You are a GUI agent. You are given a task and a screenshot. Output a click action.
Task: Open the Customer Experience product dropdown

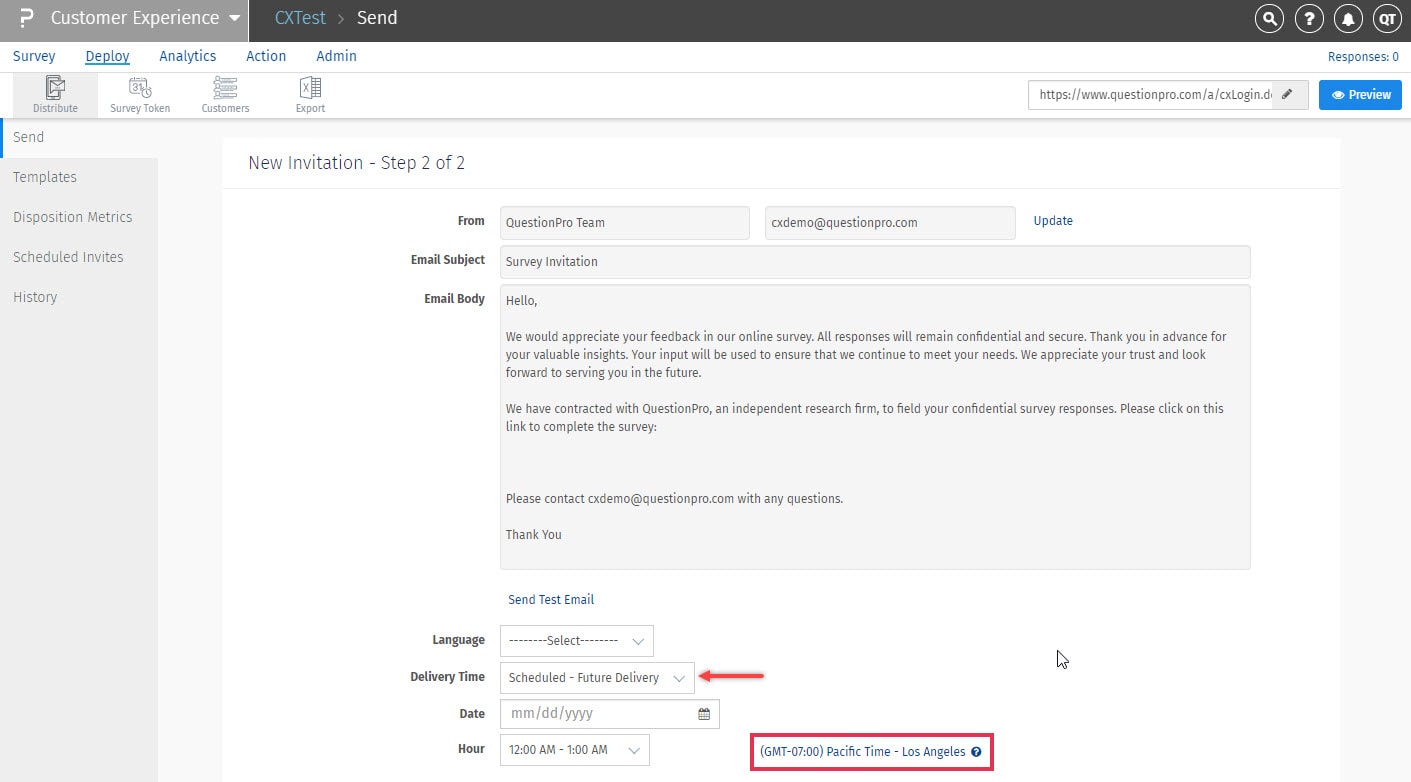(x=145, y=18)
